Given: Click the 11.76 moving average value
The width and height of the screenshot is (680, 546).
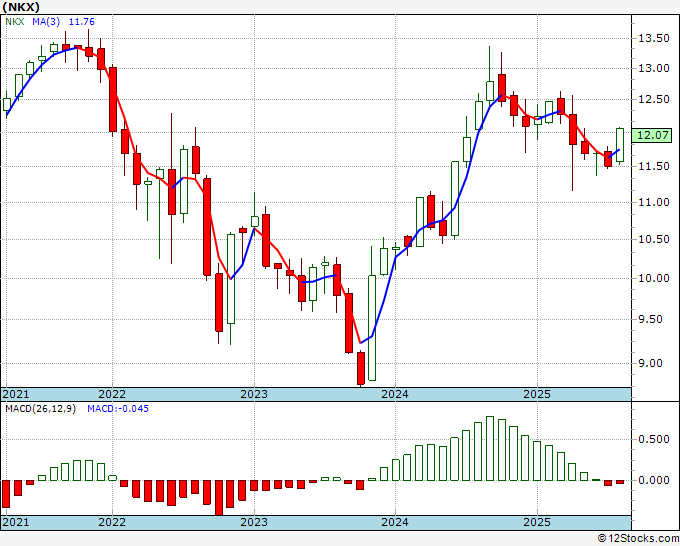Looking at the screenshot, I should [x=82, y=22].
